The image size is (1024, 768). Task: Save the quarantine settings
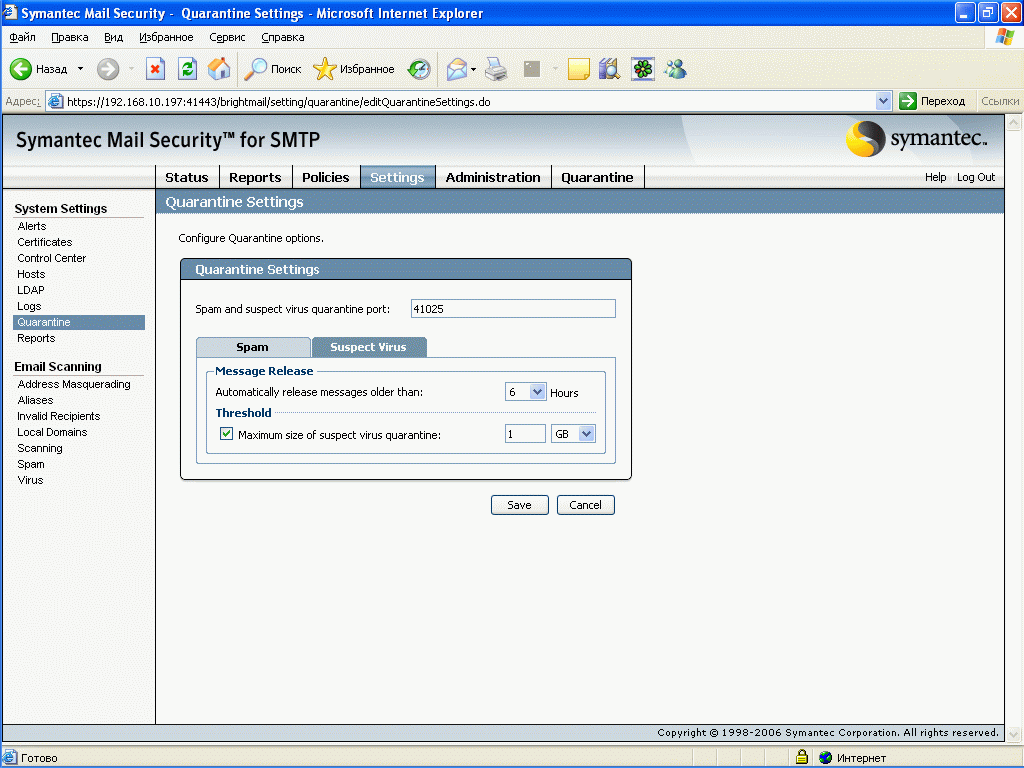tap(520, 505)
